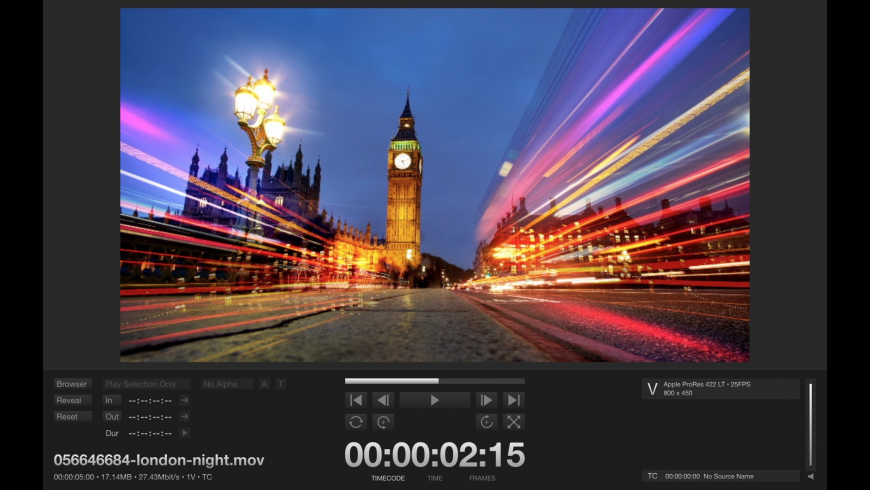870x490 pixels.
Task: Click the large 00:00:02:15 timecode display
Action: point(434,455)
